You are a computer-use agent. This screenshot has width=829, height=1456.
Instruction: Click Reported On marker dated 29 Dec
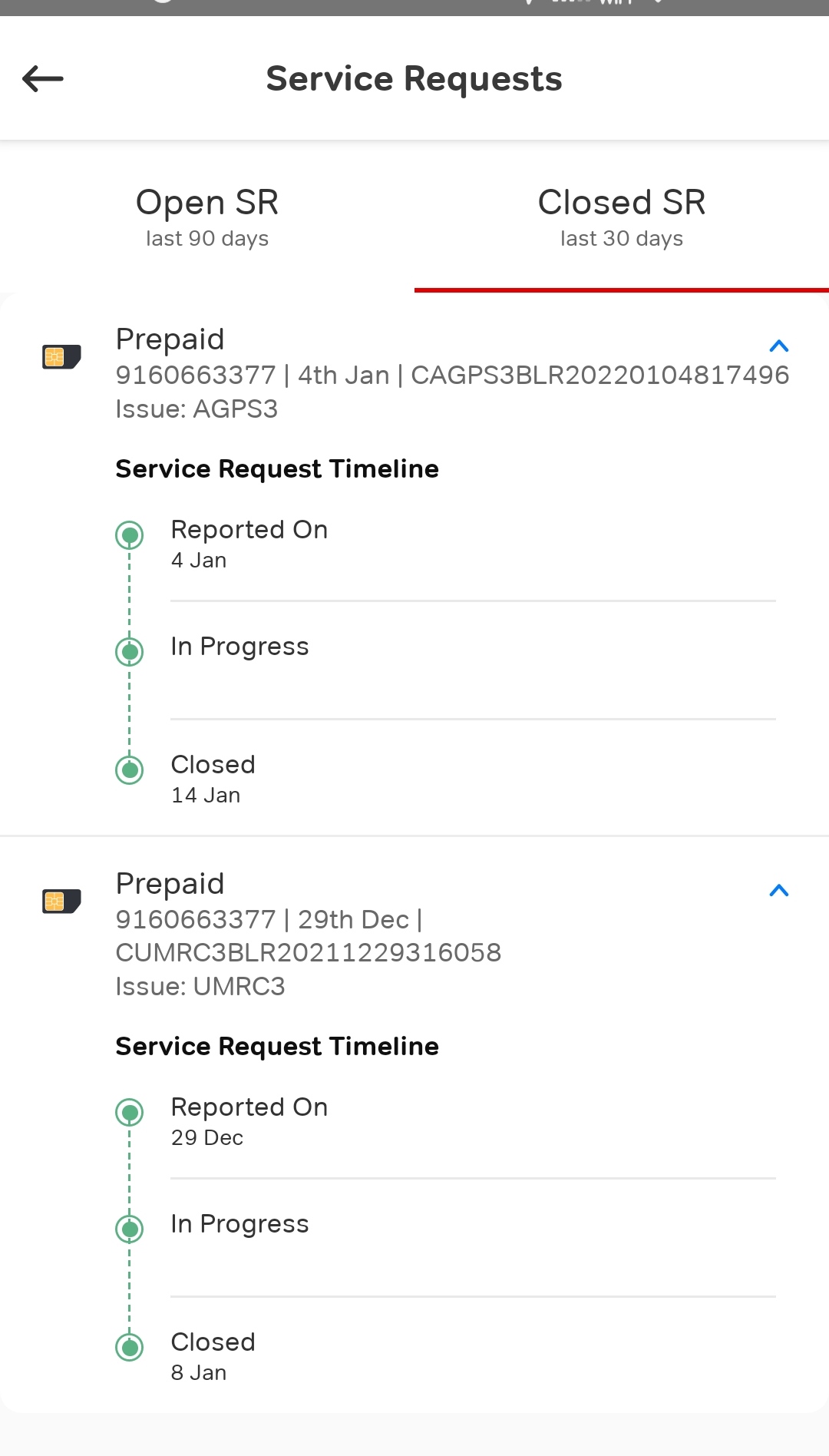tap(129, 1112)
